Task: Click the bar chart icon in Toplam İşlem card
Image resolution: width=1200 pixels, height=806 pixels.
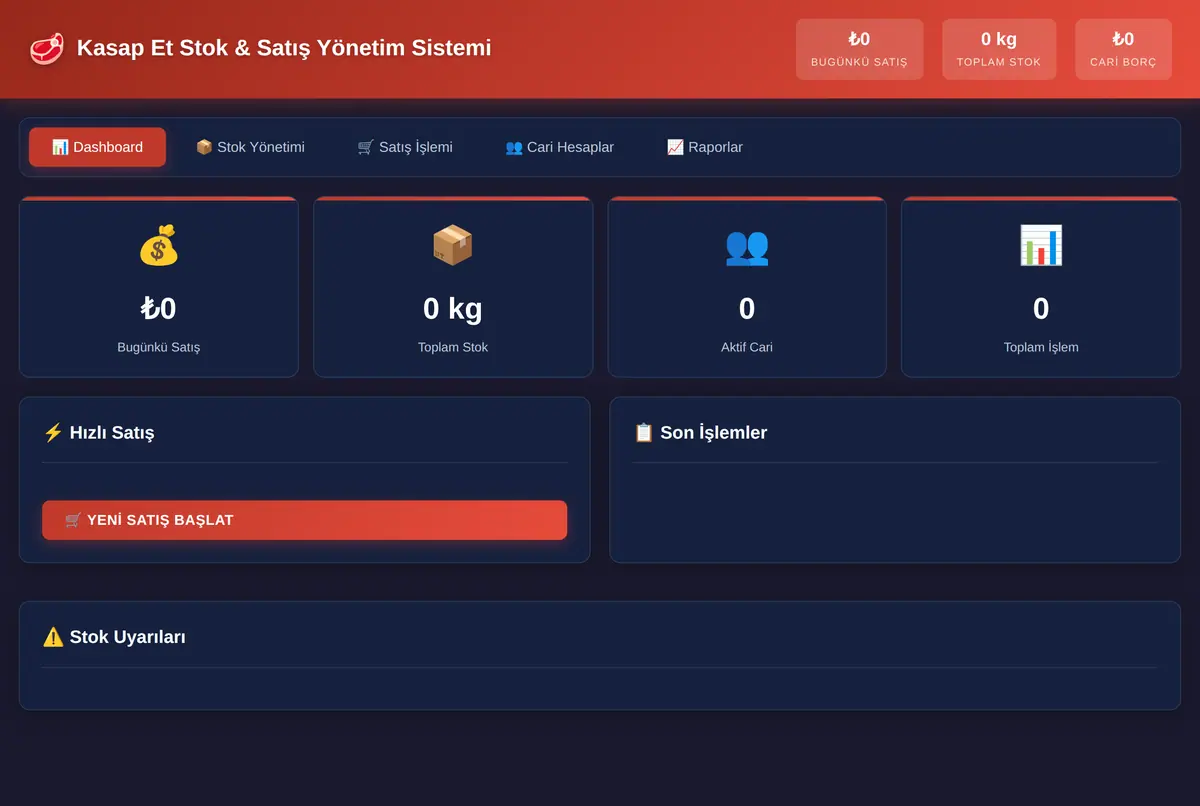Action: pyautogui.click(x=1041, y=245)
